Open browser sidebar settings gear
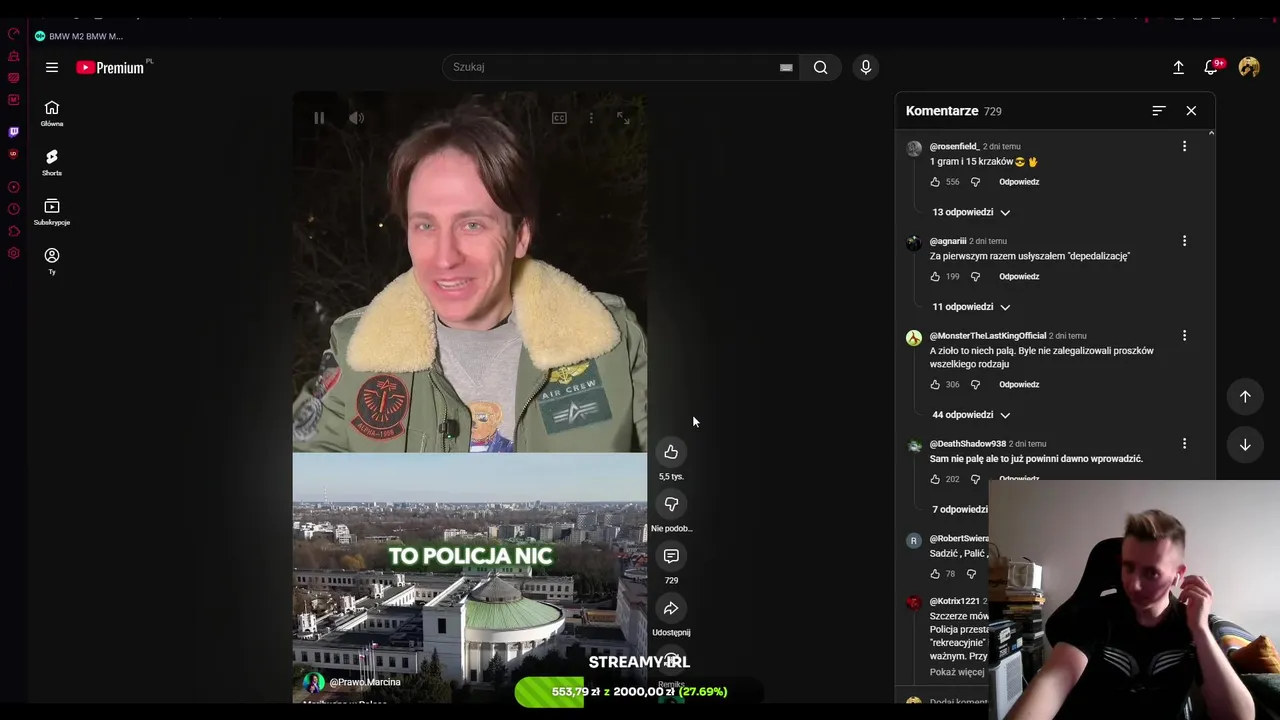The width and height of the screenshot is (1280, 720). pyautogui.click(x=13, y=253)
